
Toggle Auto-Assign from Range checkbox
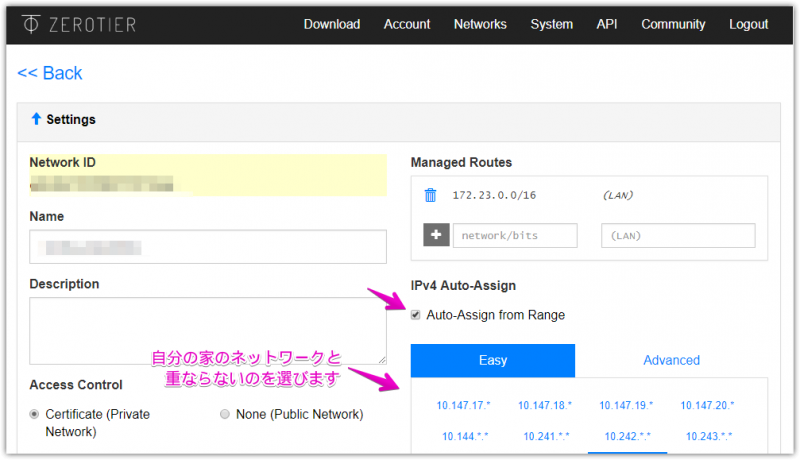coord(416,315)
